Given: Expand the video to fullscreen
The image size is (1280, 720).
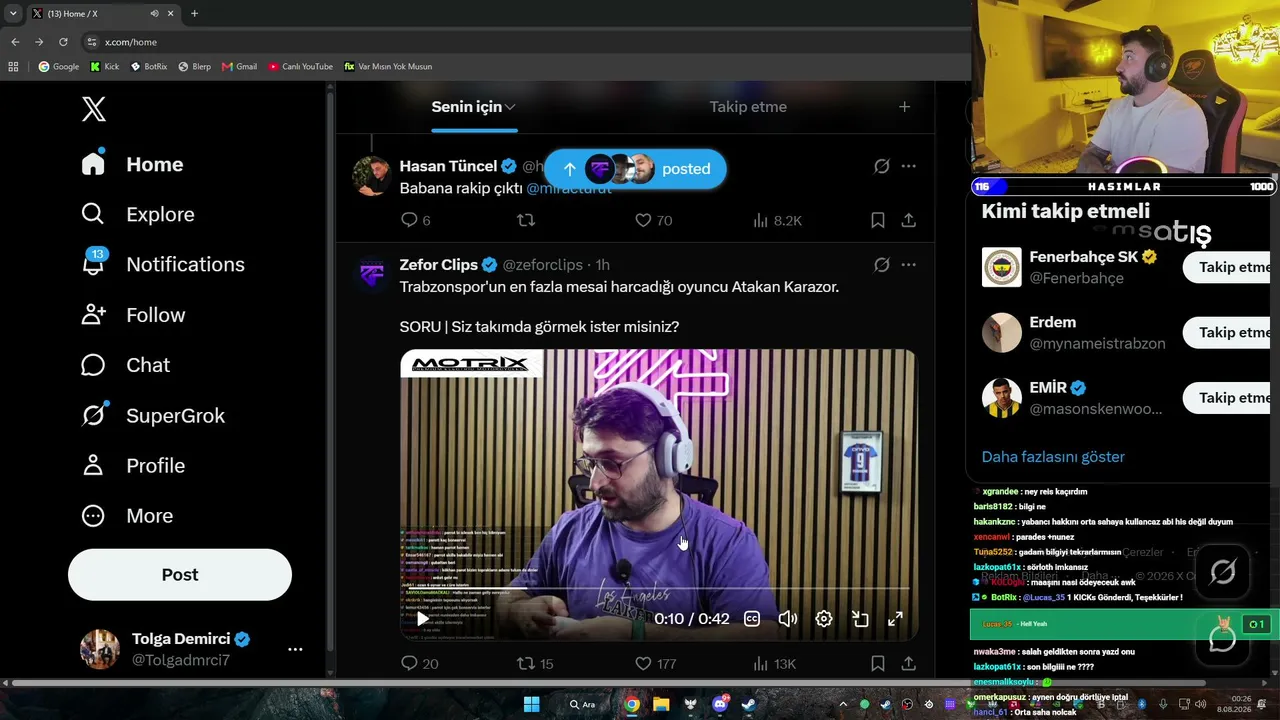Looking at the screenshot, I should (x=896, y=619).
